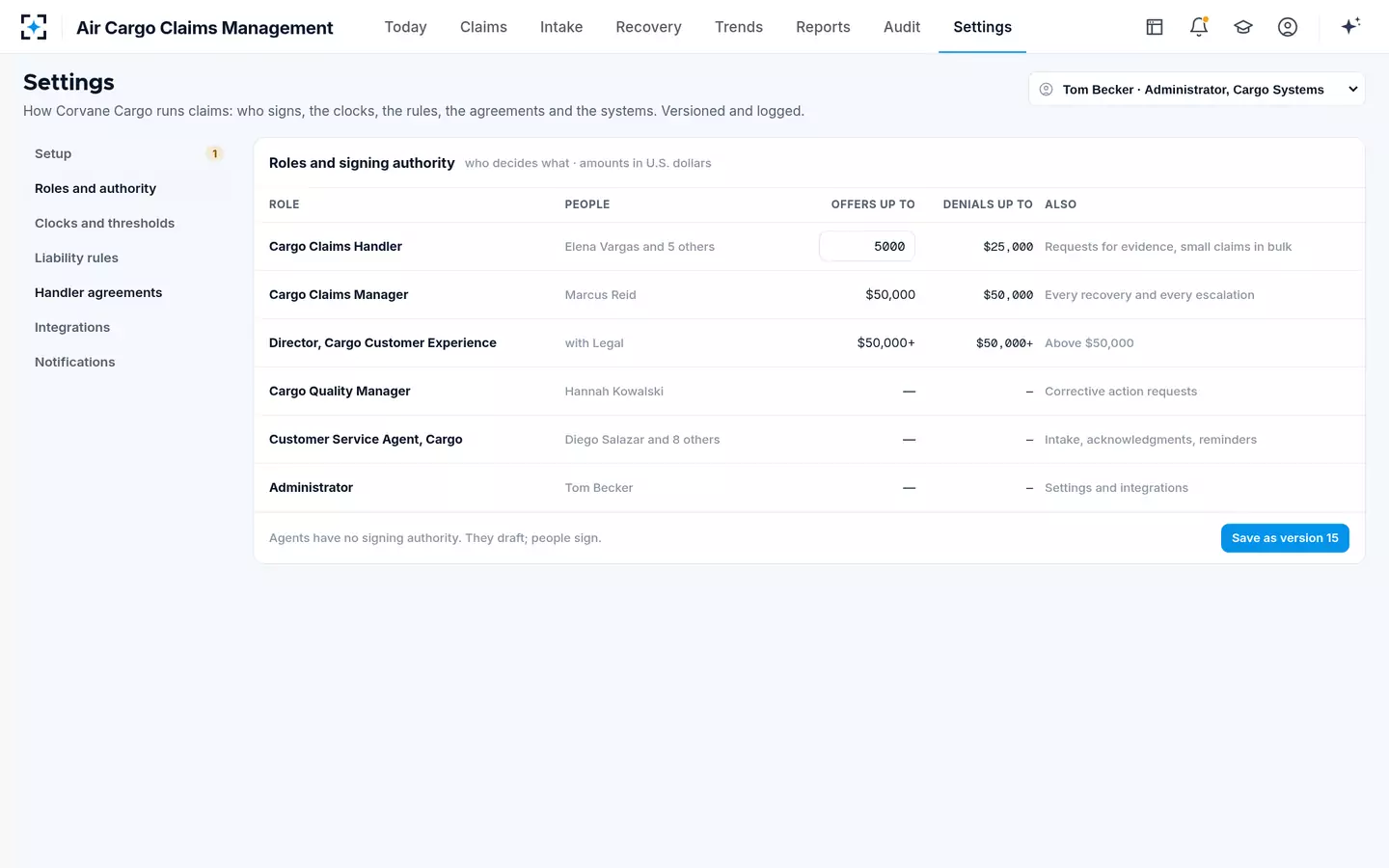Click the Administrator role name
The image size is (1389, 868).
coord(311,487)
